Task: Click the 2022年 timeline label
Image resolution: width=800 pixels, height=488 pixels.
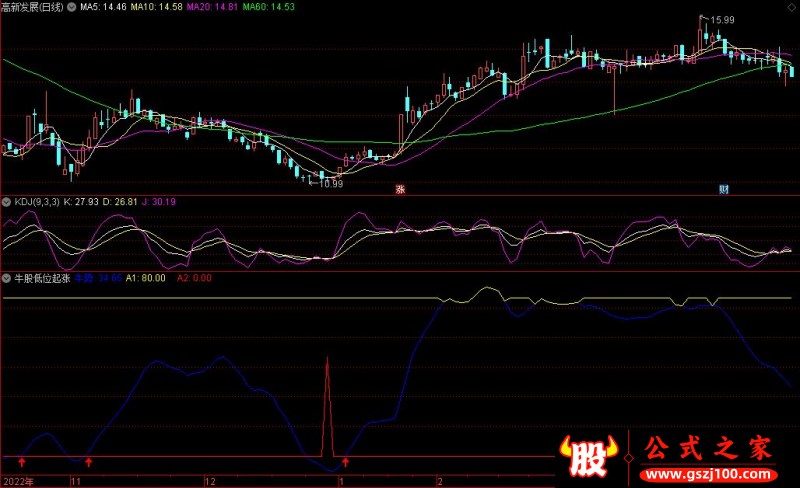Action: click(x=17, y=481)
